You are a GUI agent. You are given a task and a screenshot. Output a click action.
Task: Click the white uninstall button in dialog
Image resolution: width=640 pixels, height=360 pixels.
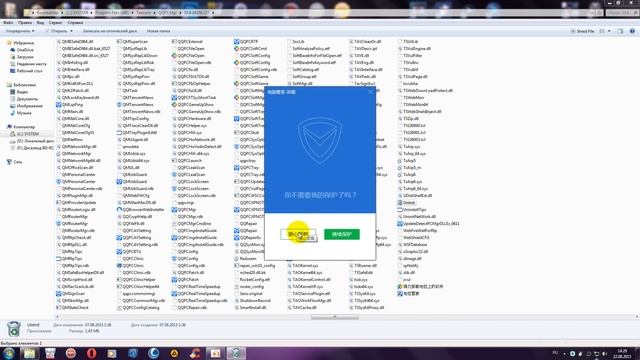298,234
